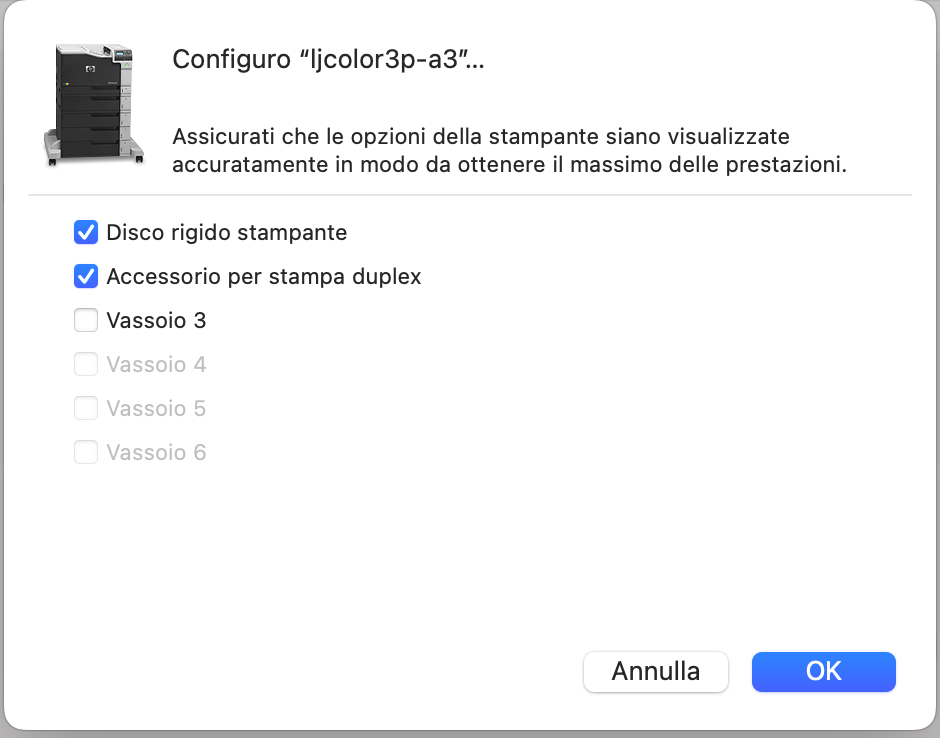Click the 'accuratamente in modo da ottenere' text line
Viewport: 940px width, 738px height.
[510, 164]
